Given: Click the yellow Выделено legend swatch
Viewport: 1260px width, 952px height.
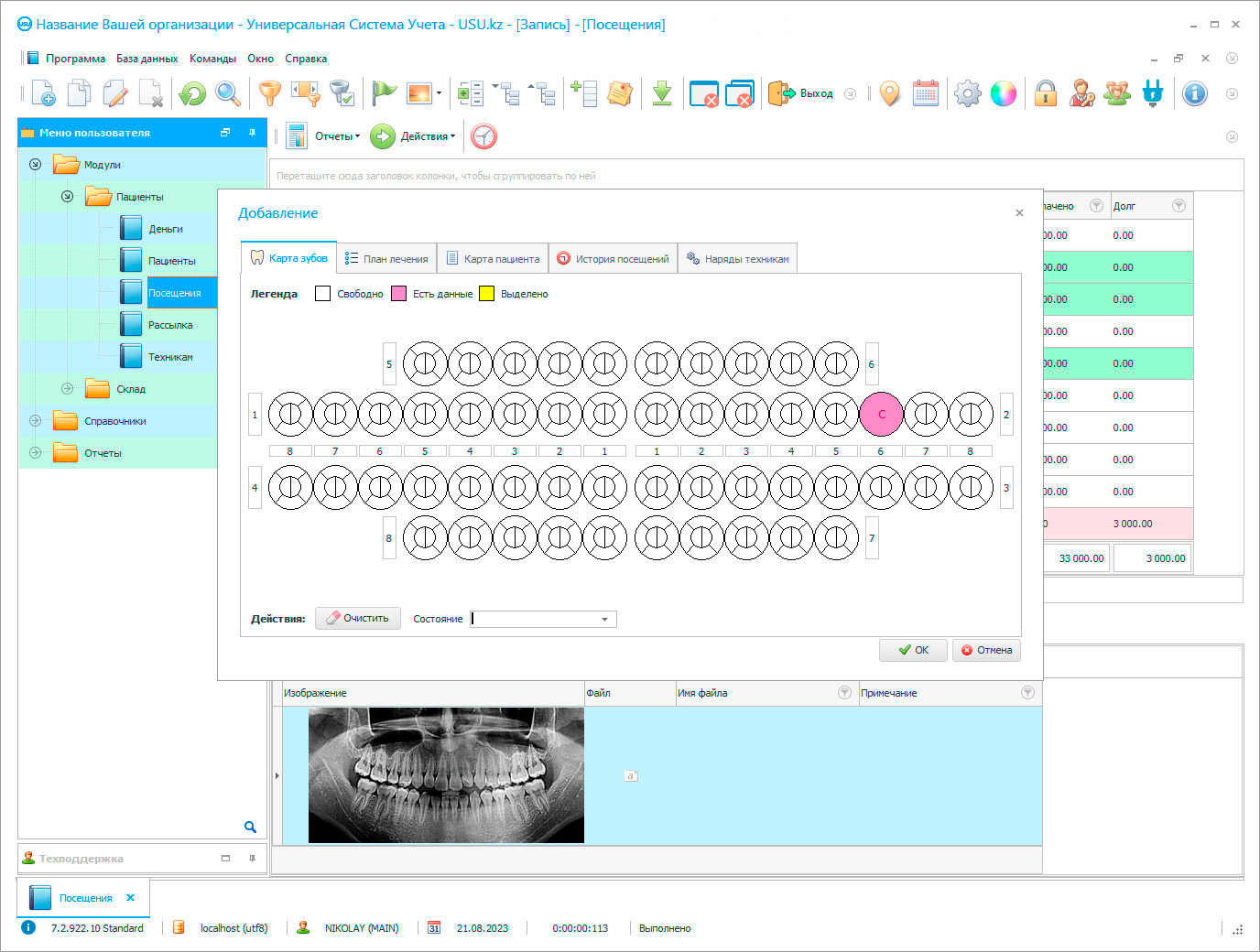Looking at the screenshot, I should 486,294.
